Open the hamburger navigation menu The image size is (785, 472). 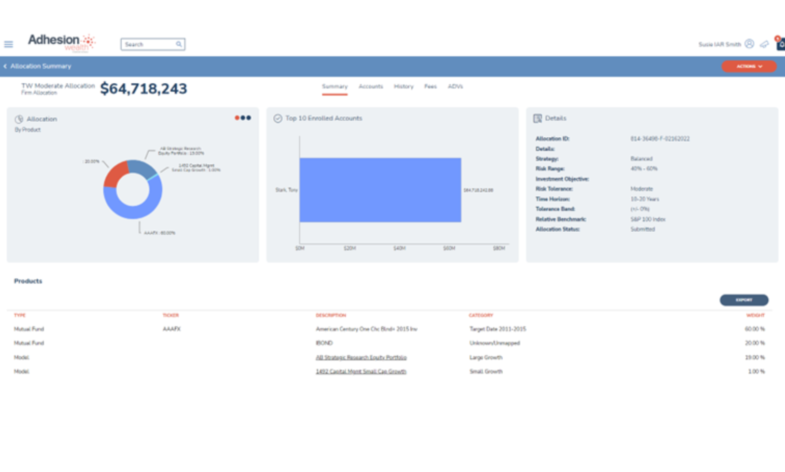9,44
